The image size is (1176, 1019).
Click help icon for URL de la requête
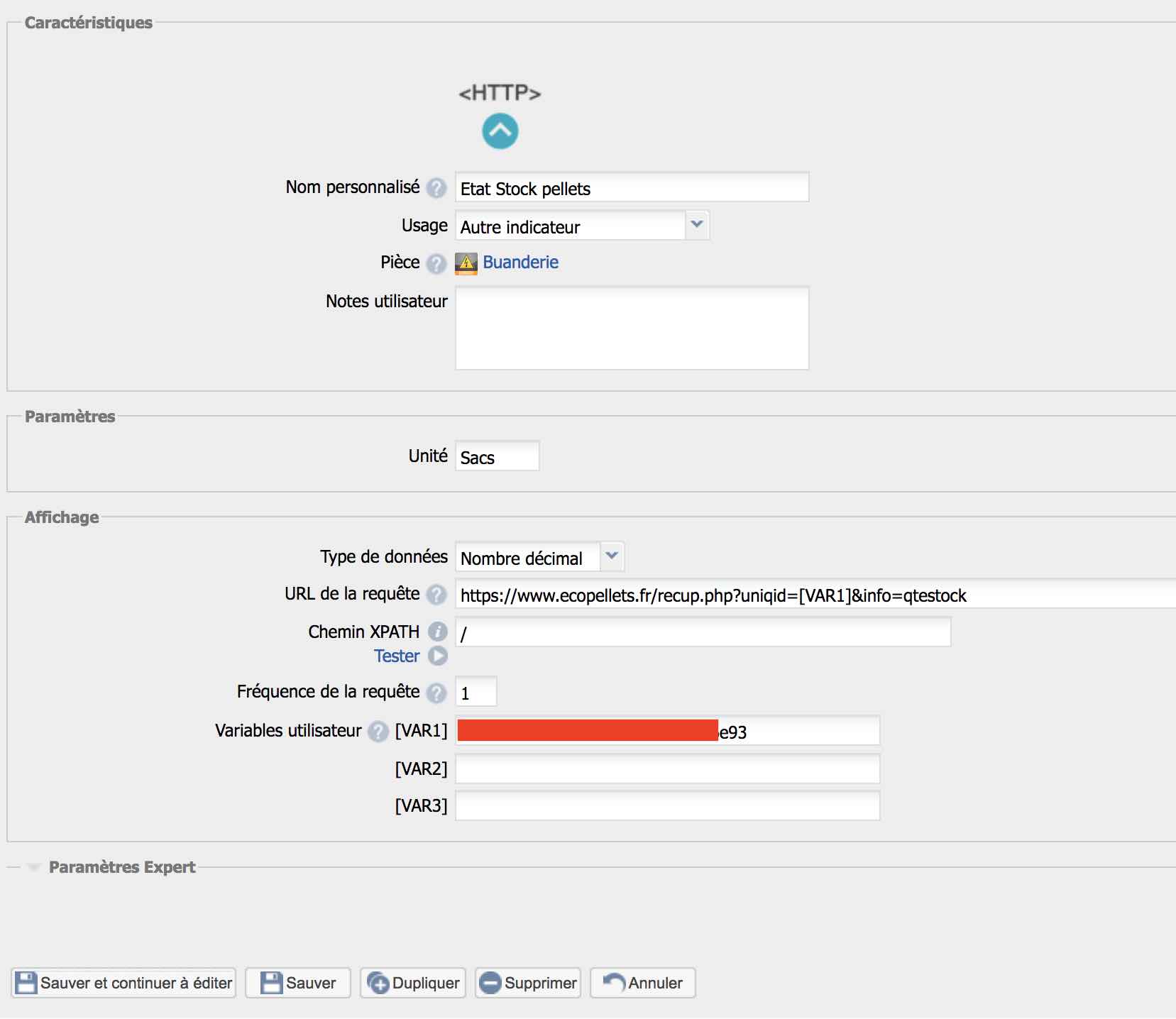click(x=436, y=595)
